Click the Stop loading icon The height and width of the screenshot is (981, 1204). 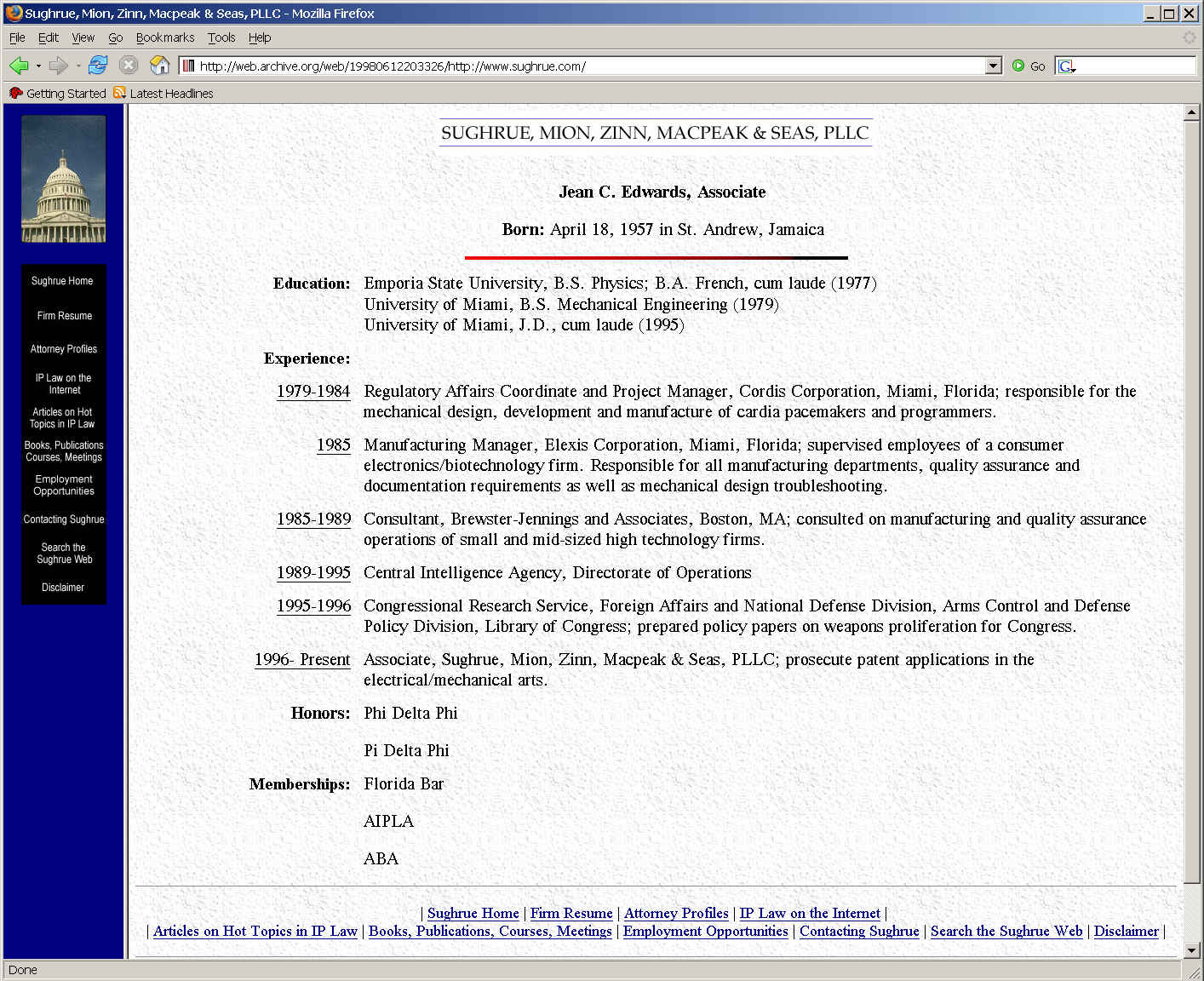pyautogui.click(x=129, y=66)
